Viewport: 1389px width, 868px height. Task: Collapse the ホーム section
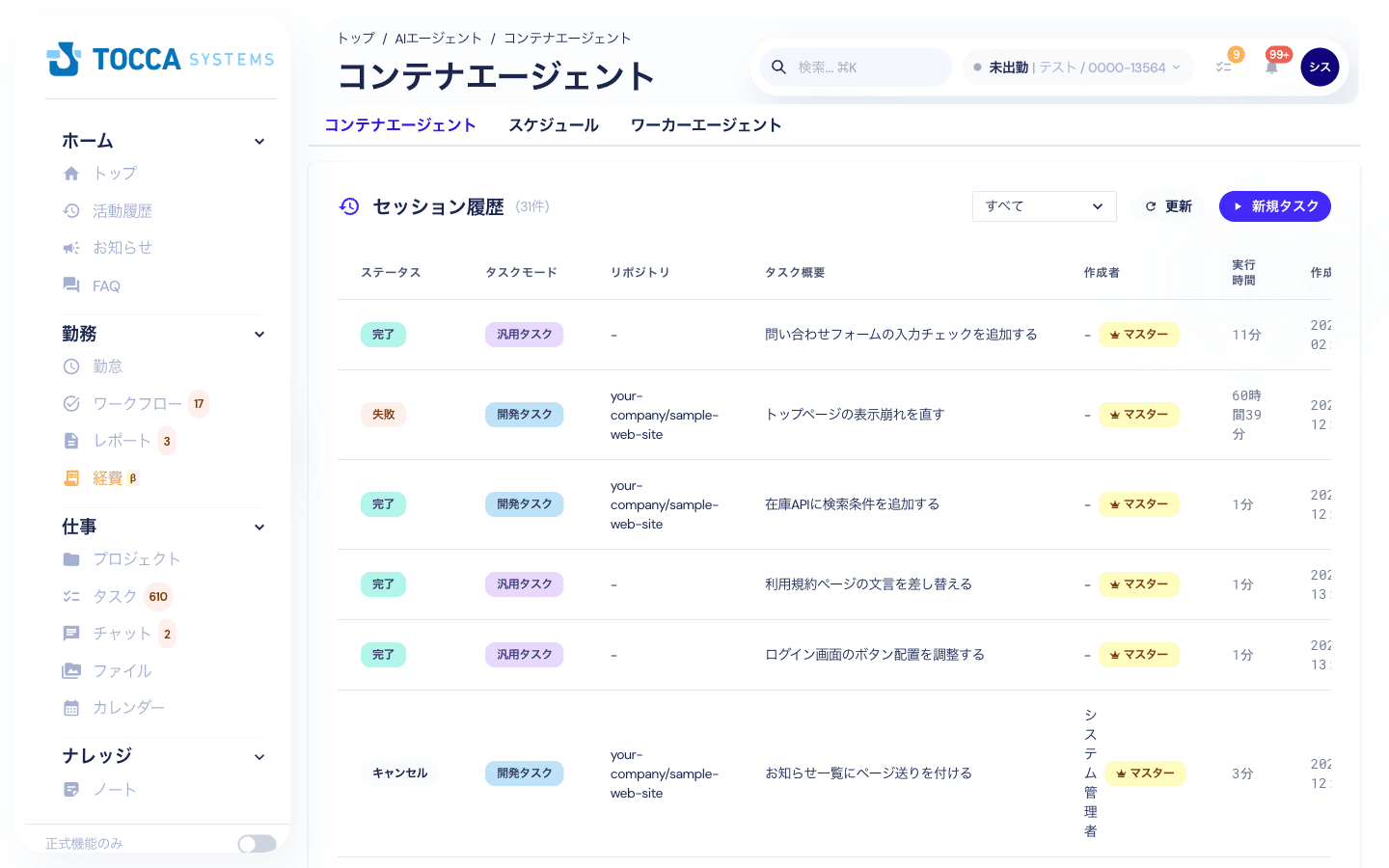point(259,142)
